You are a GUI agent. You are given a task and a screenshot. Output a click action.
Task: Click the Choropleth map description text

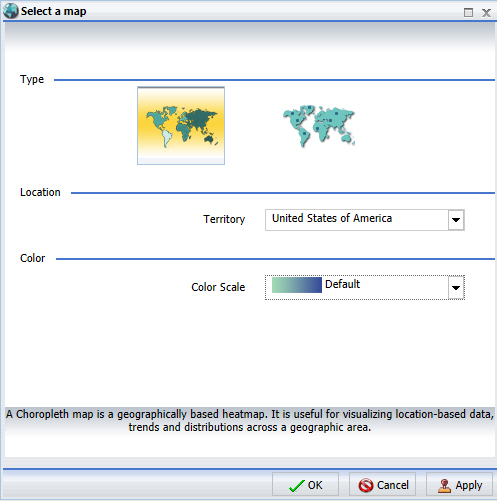tap(250, 420)
